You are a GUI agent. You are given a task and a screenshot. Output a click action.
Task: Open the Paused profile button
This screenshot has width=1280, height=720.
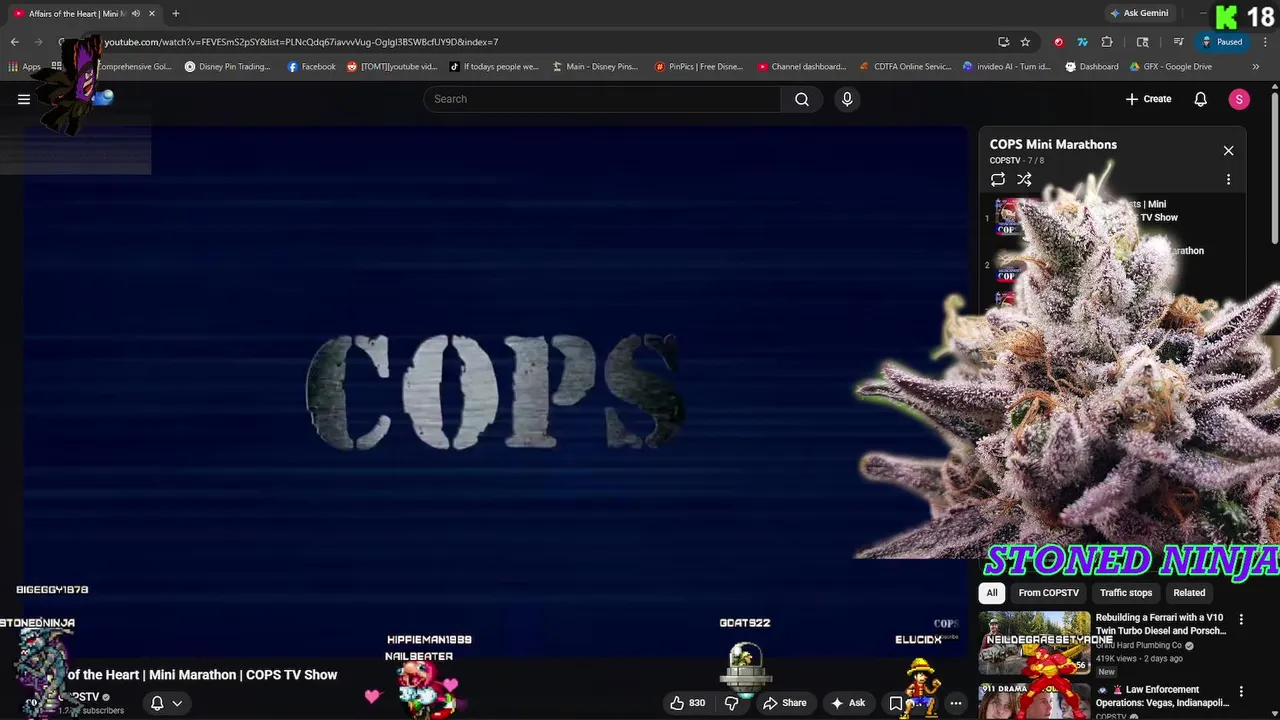click(x=1222, y=42)
